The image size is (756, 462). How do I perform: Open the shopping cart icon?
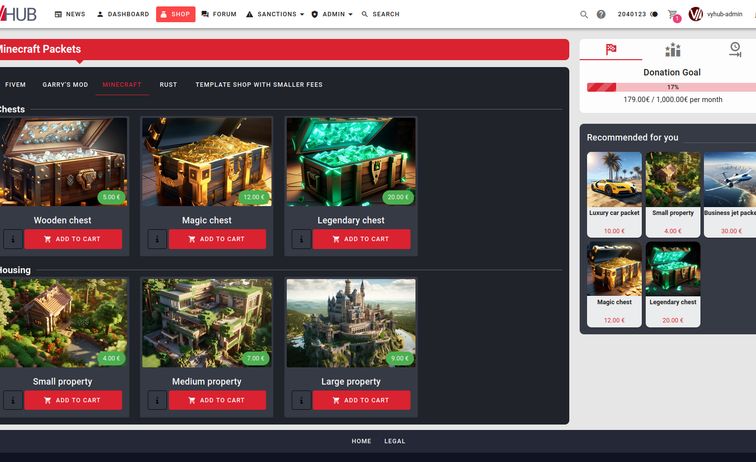click(x=673, y=14)
